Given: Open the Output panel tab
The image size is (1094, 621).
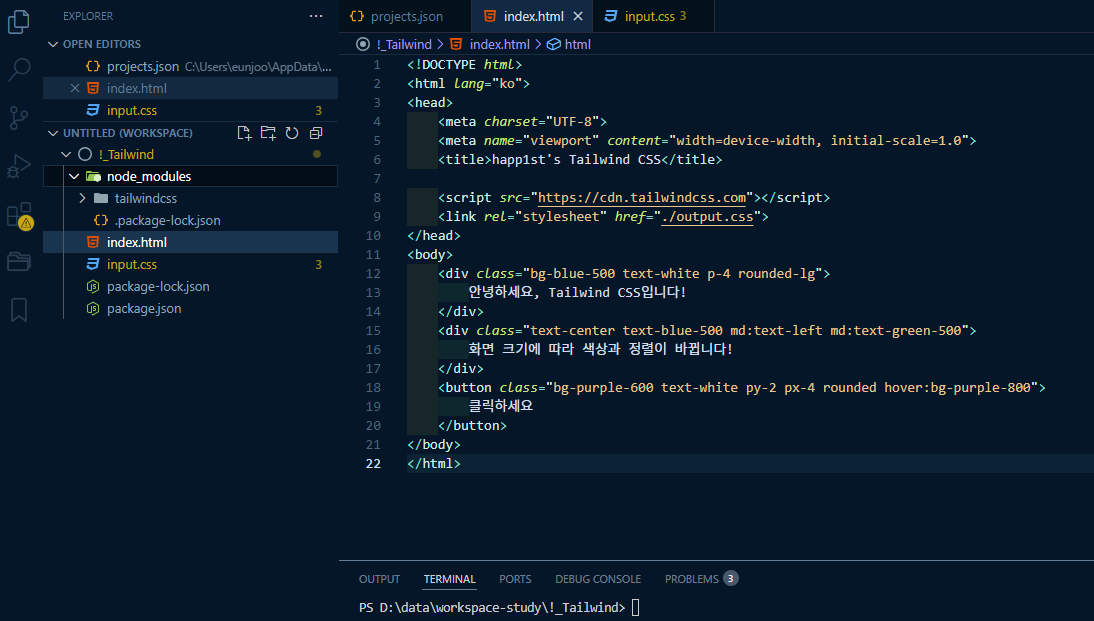Looking at the screenshot, I should pyautogui.click(x=380, y=579).
